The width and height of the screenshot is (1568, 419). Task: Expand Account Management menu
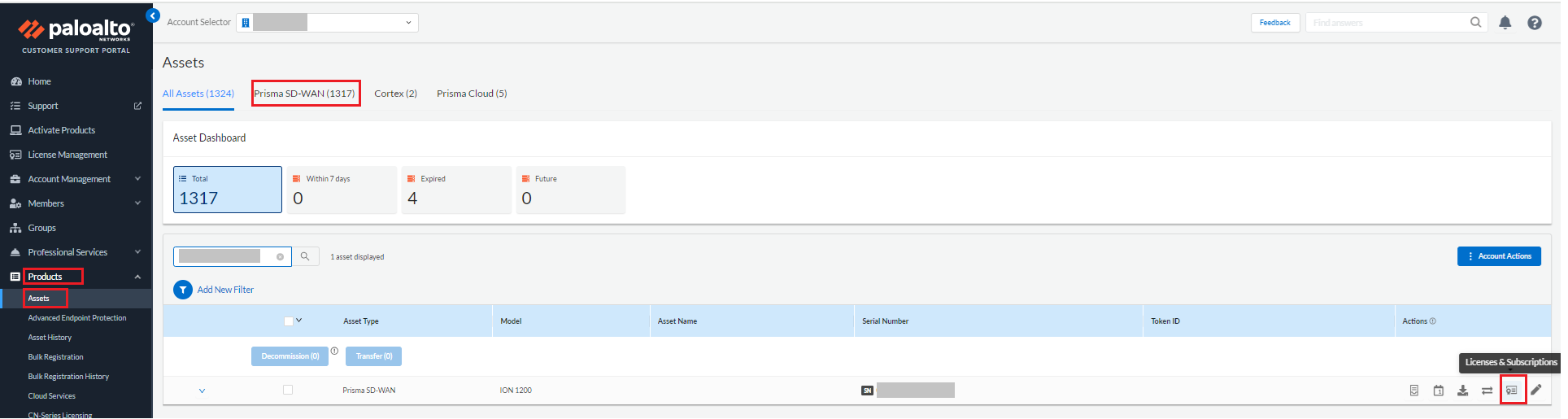137,179
